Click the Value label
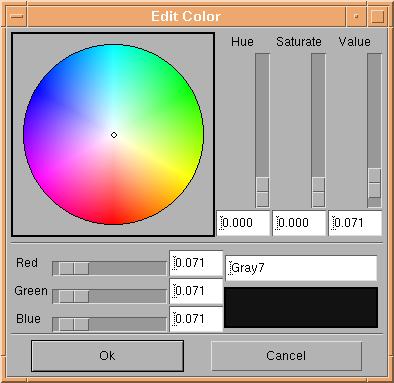394x383 pixels. click(355, 42)
